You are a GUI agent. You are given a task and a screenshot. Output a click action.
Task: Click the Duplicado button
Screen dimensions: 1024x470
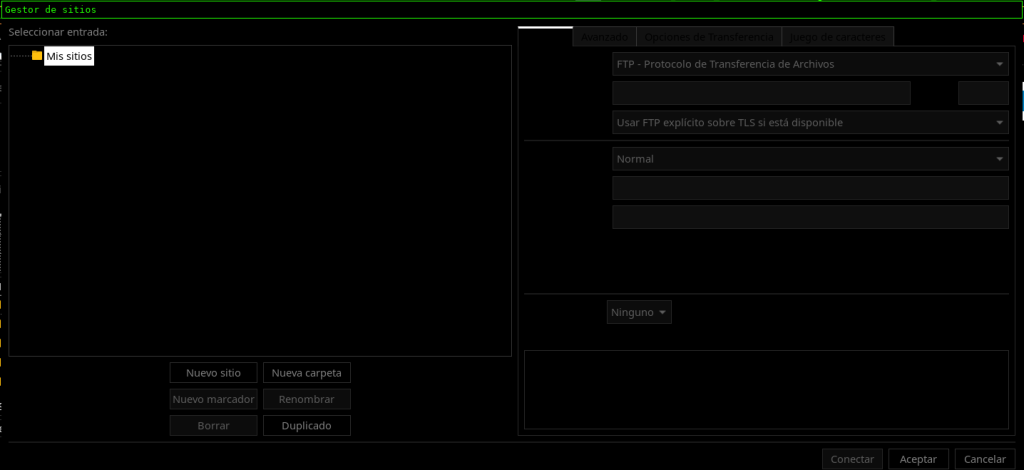pos(307,425)
